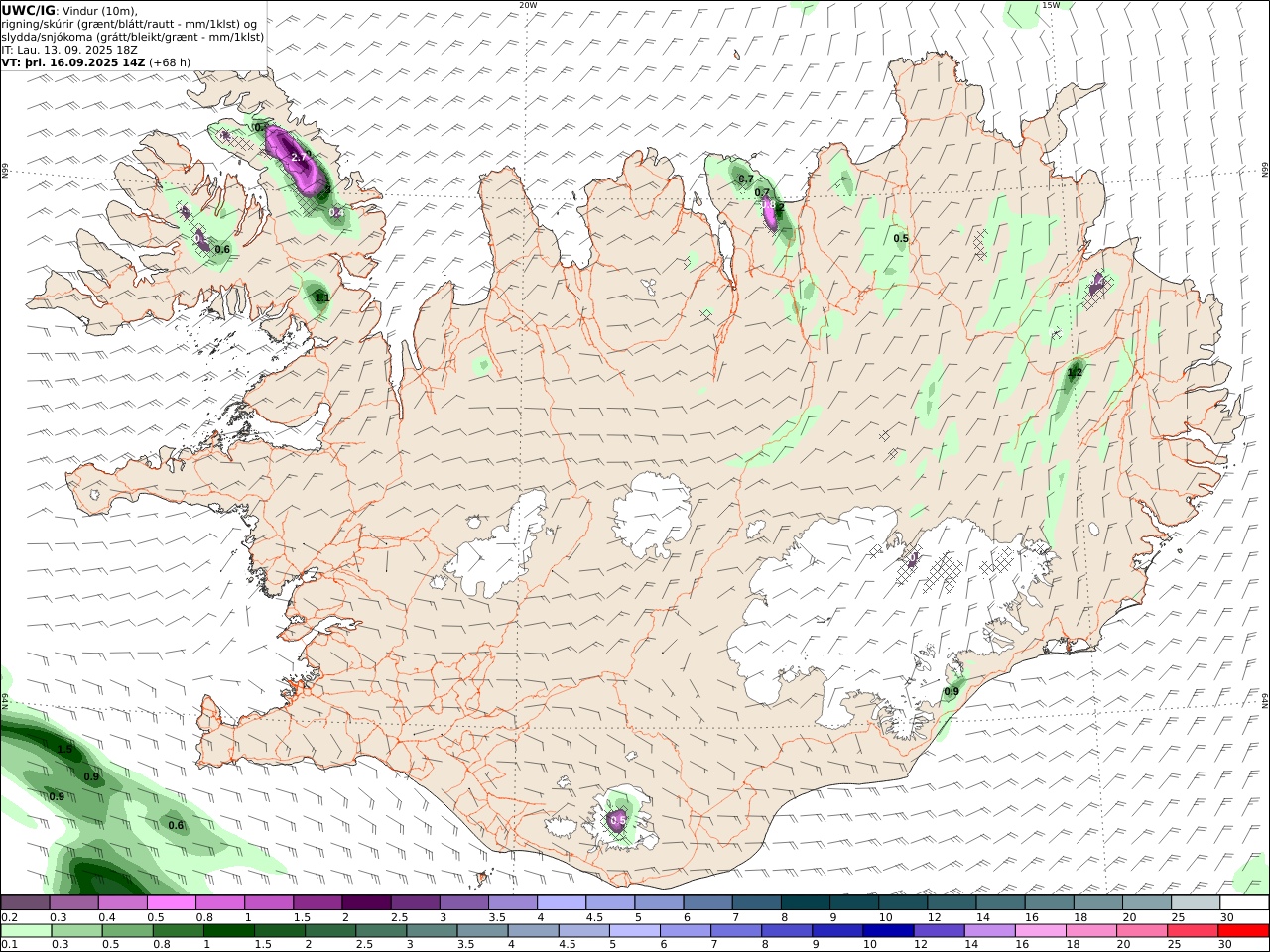Click the '0.6' value in the Westfjords
Image resolution: width=1270 pixels, height=952 pixels.
click(222, 249)
